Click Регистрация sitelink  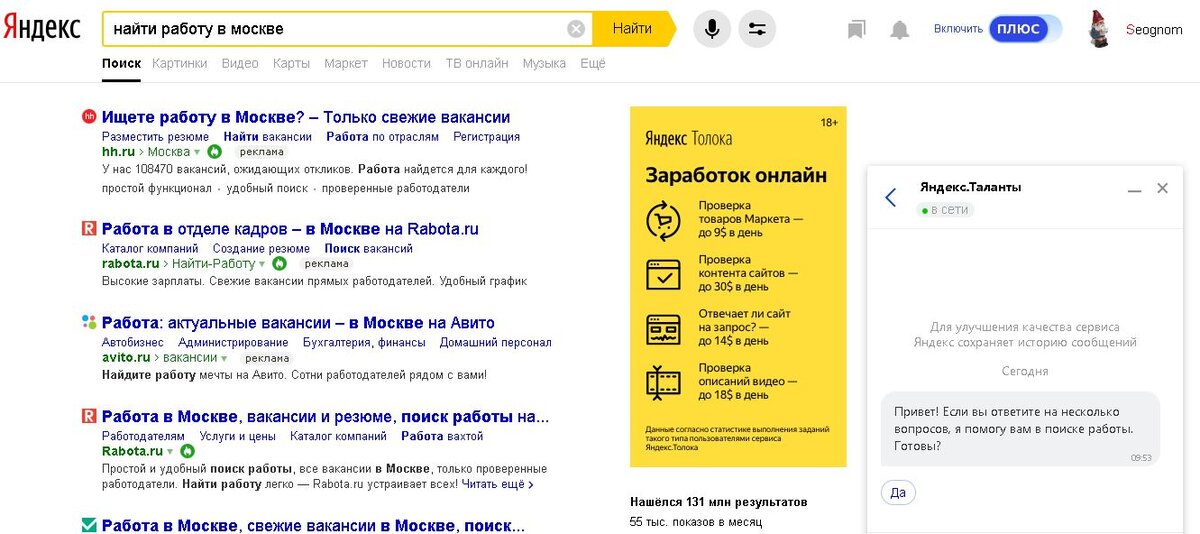coord(486,137)
